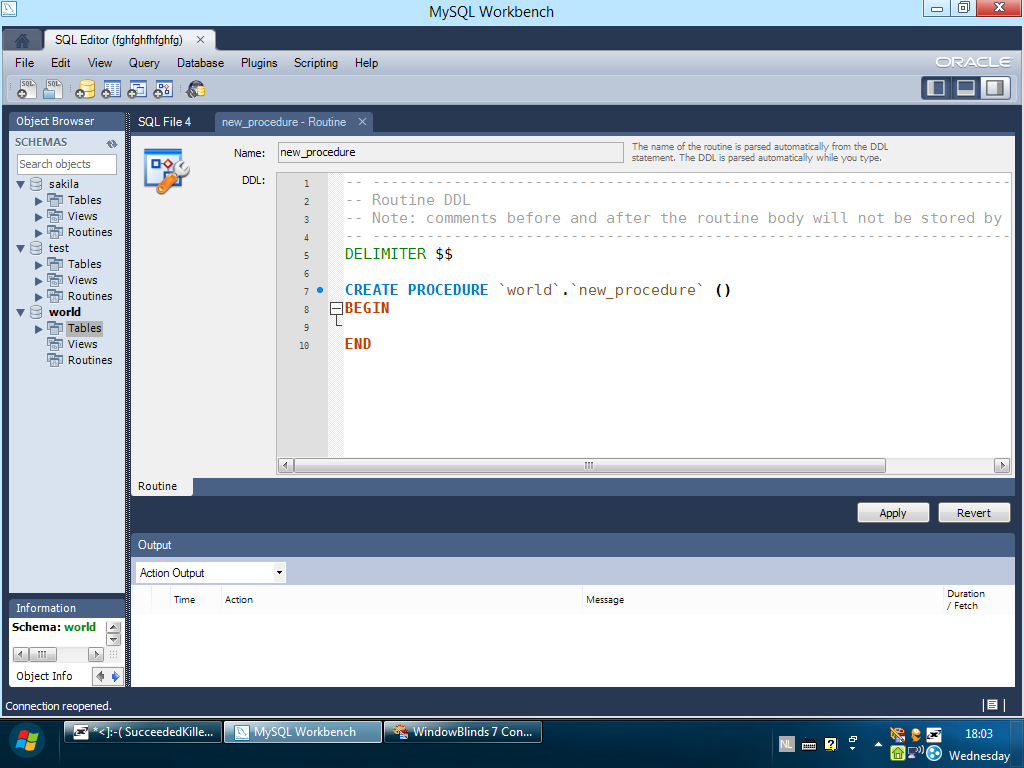Viewport: 1024px width, 768px height.
Task: Toggle the left sidebar panel
Action: 936,88
